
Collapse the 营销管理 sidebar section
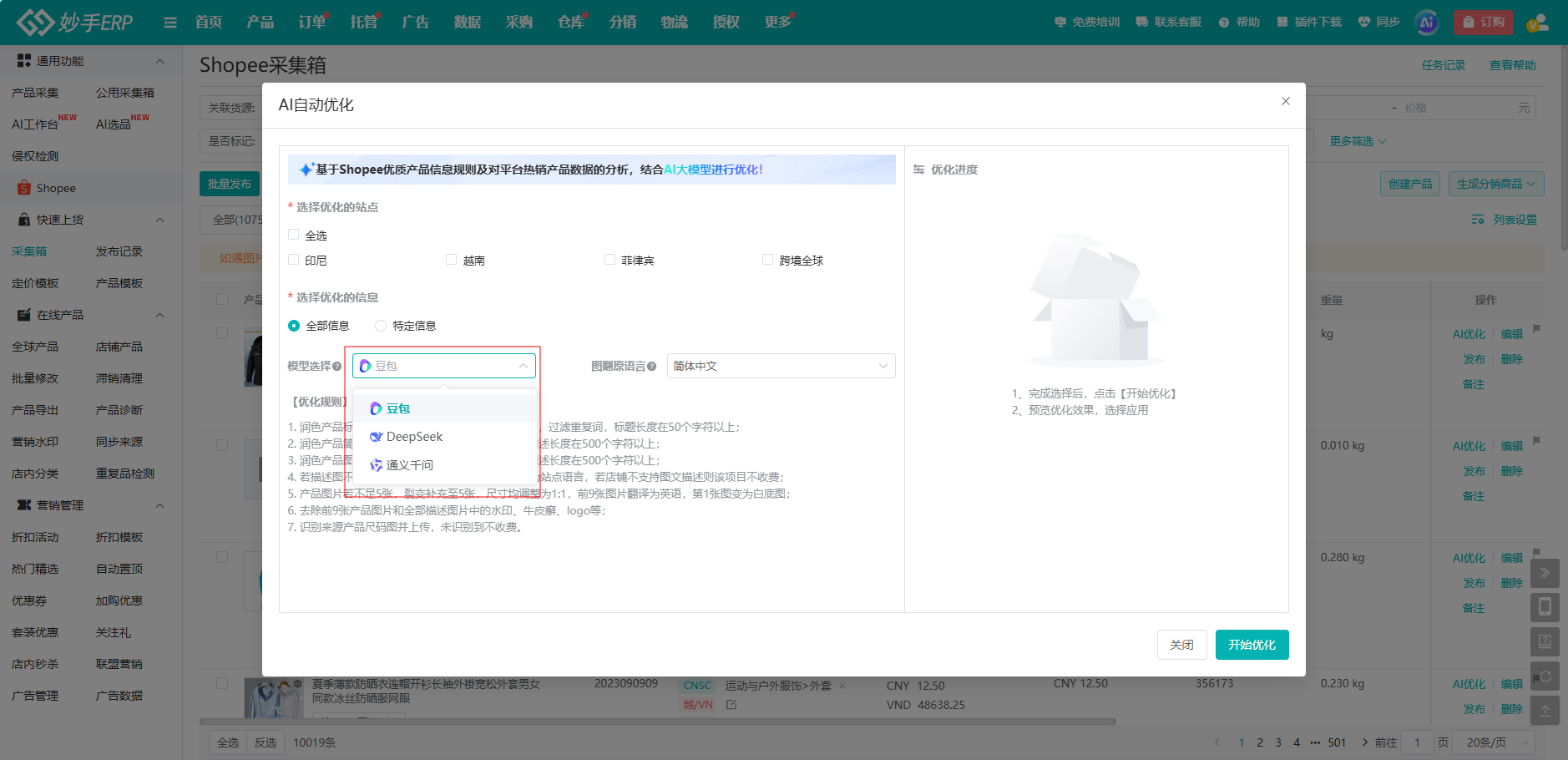click(x=160, y=505)
